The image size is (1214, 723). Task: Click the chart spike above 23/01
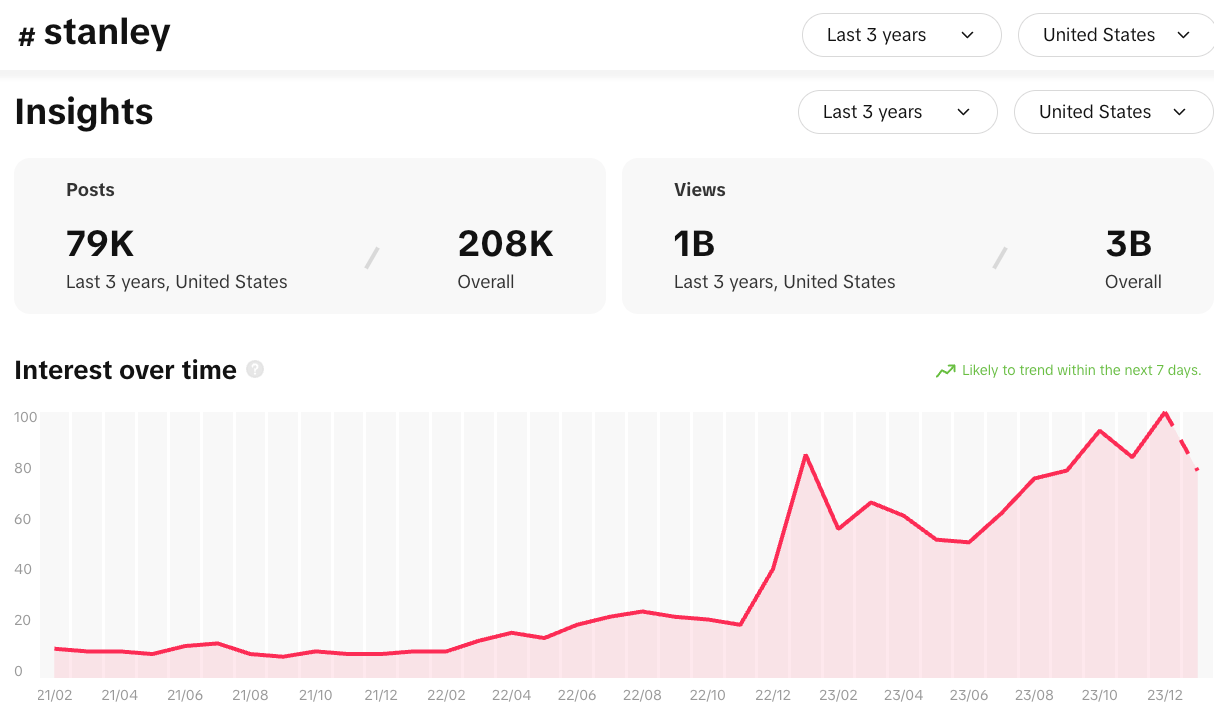pyautogui.click(x=805, y=456)
